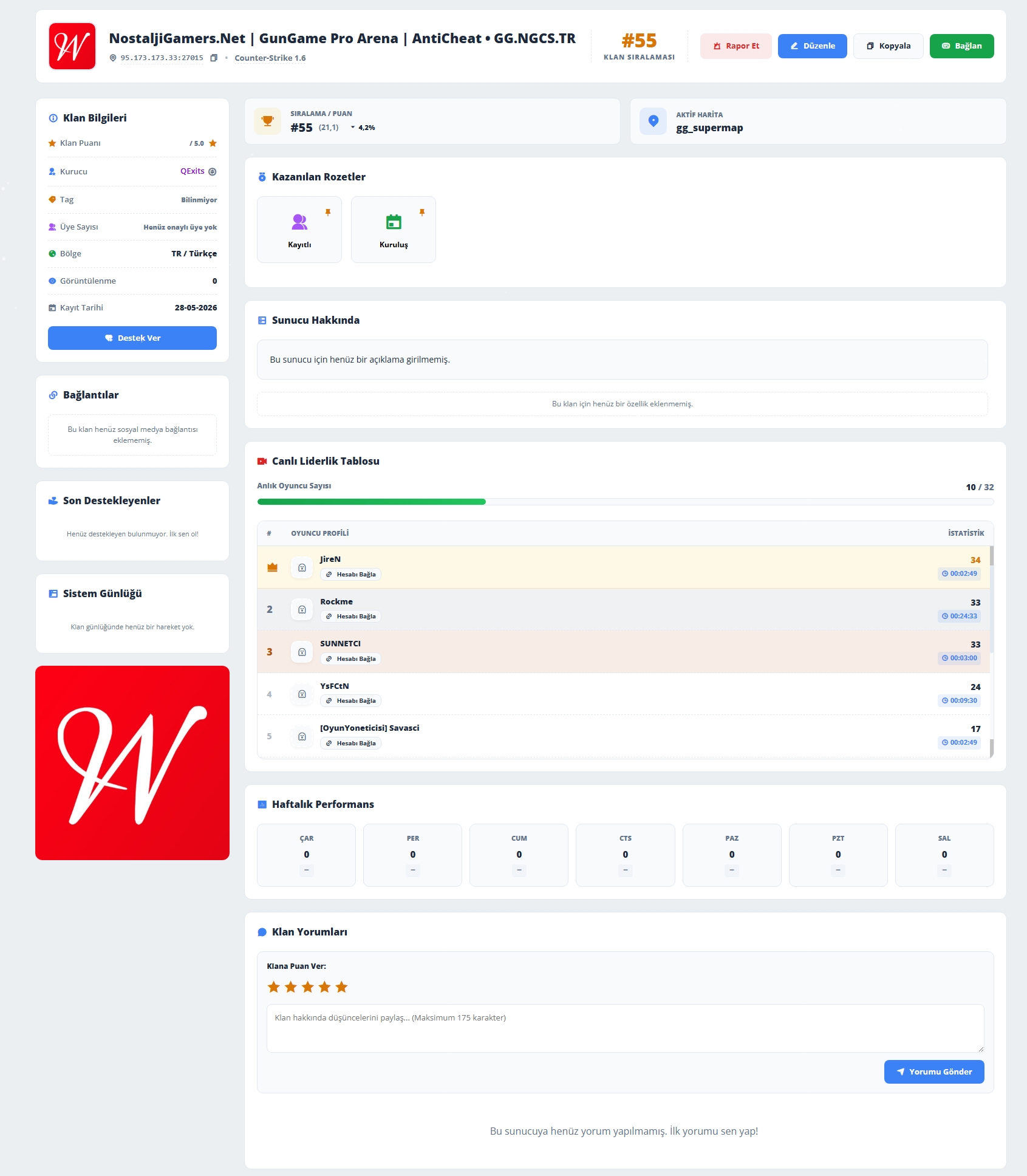The width and height of the screenshot is (1027, 1176).
Task: Click the crown icon for first place
Action: click(x=273, y=567)
